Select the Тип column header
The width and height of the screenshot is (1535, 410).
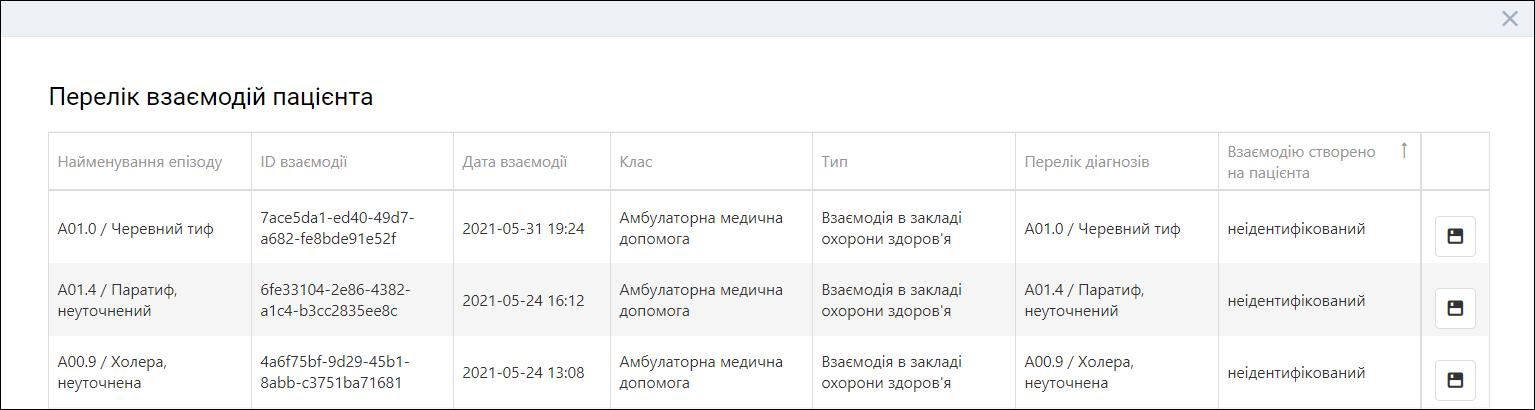coord(834,161)
